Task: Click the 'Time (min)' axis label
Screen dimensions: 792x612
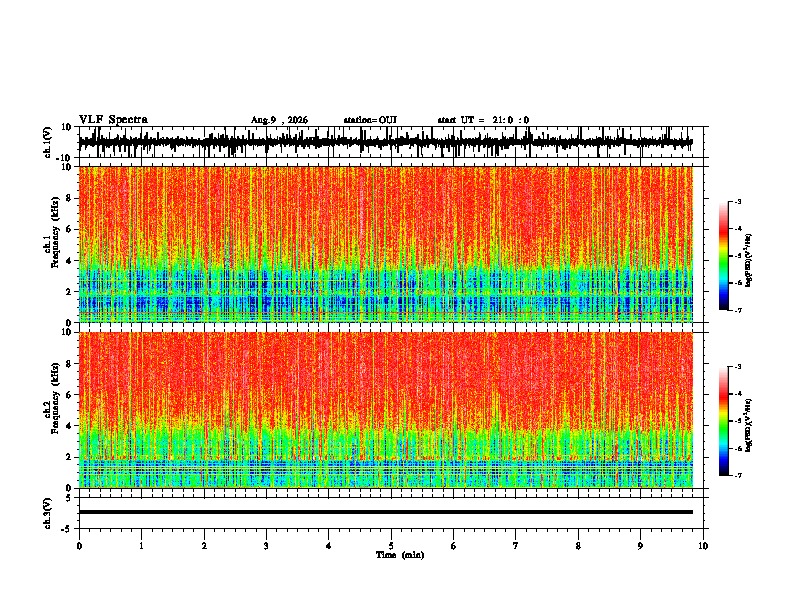Action: 400,555
